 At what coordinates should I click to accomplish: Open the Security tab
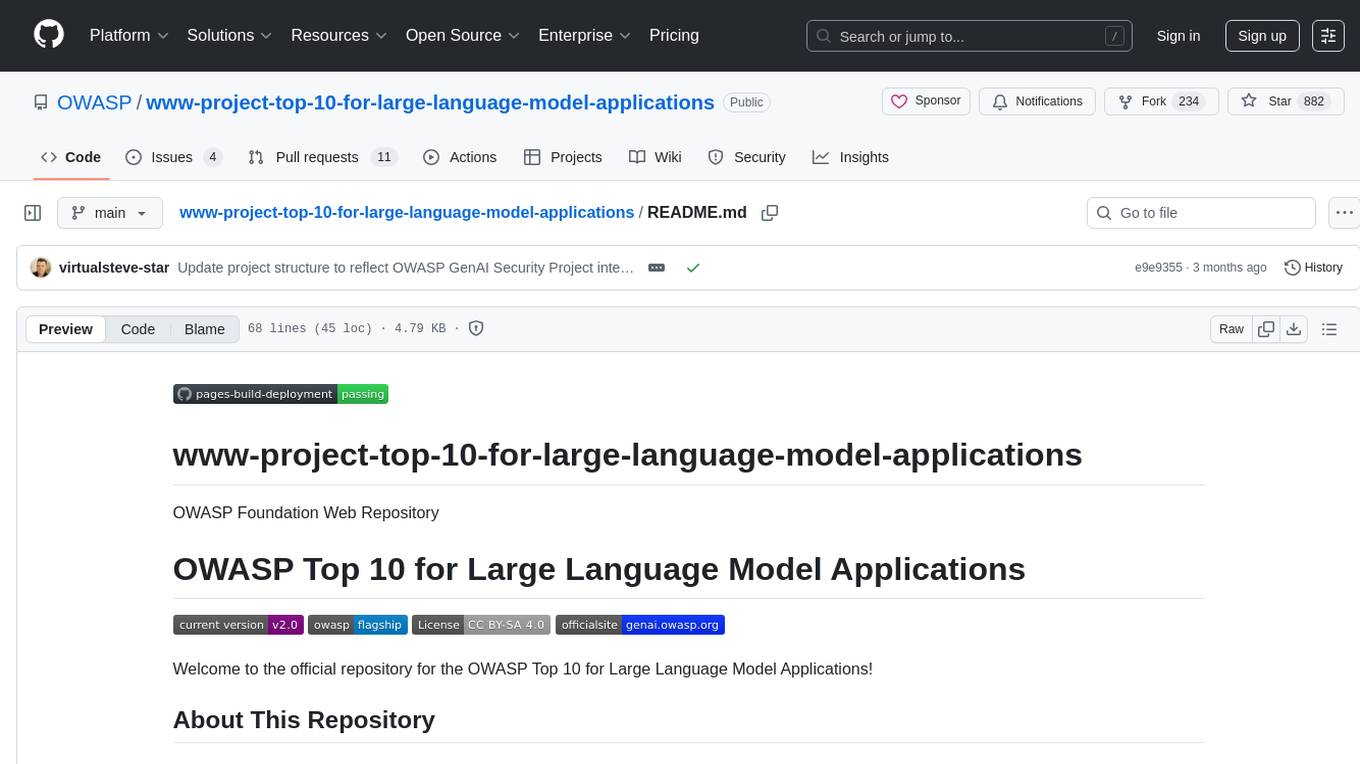pos(747,157)
